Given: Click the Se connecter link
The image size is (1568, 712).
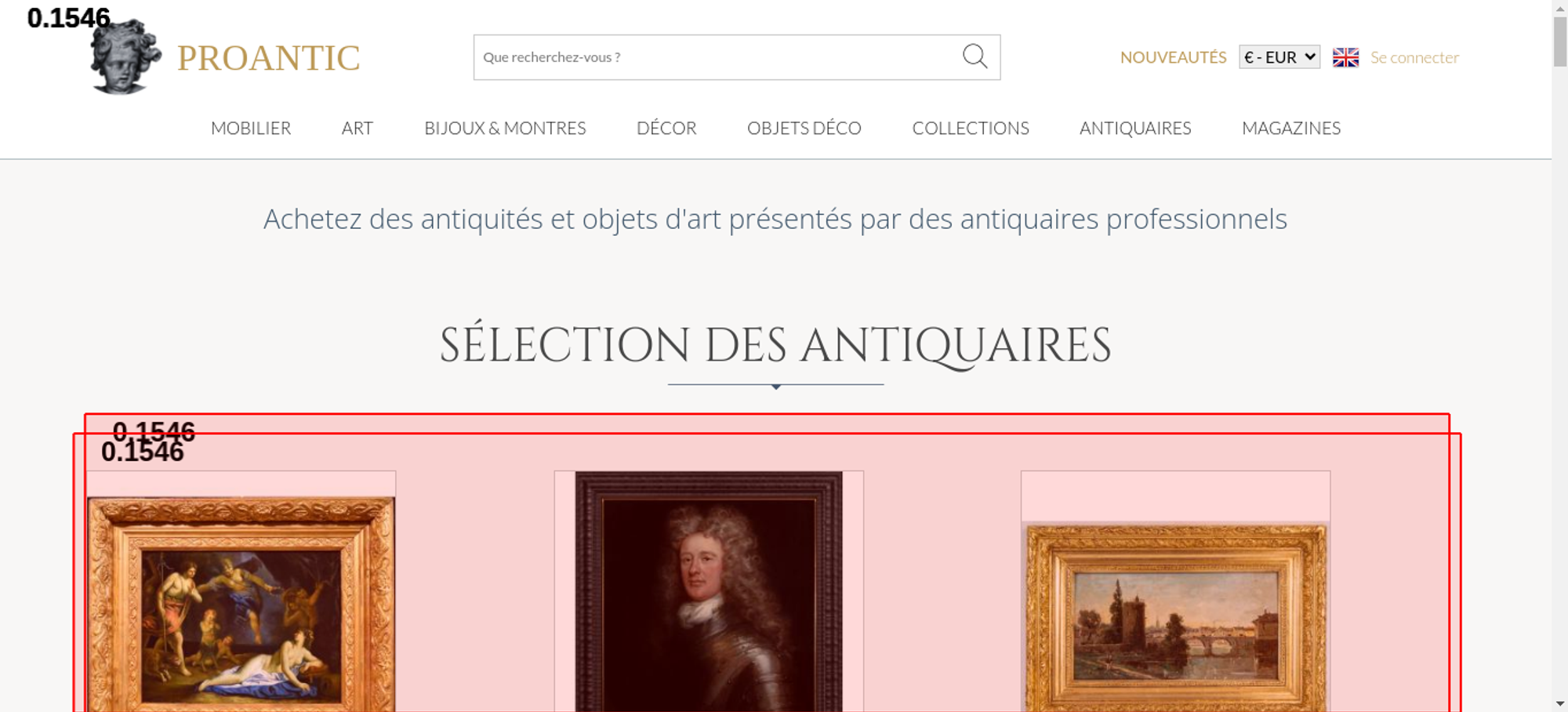Looking at the screenshot, I should 1414,57.
